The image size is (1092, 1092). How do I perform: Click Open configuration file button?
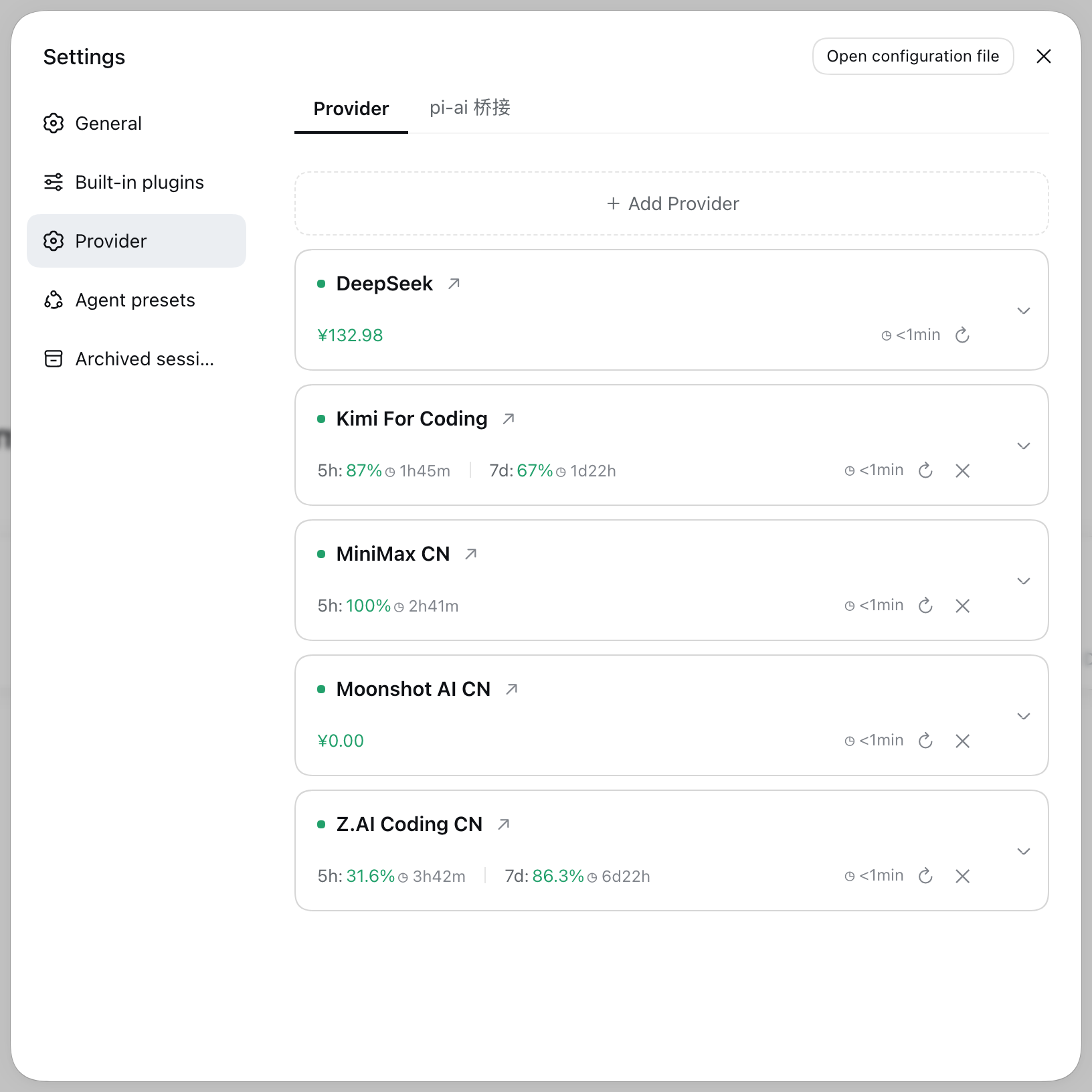coord(913,56)
